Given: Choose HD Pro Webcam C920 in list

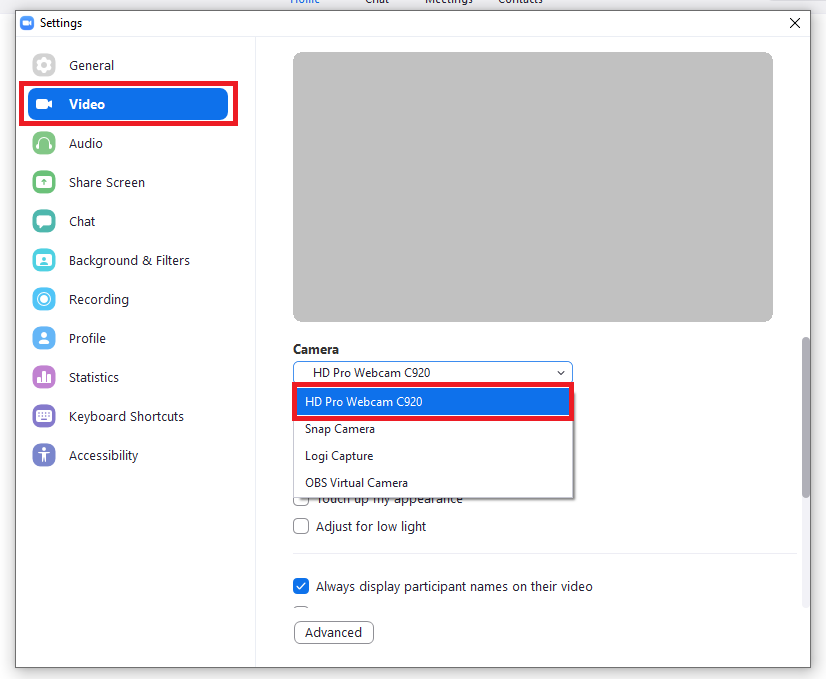Looking at the screenshot, I should (432, 402).
